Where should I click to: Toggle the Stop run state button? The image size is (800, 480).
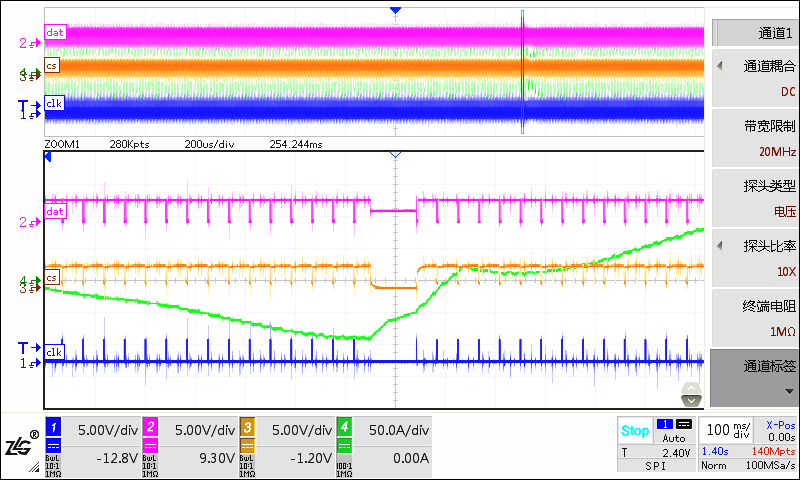(635, 431)
